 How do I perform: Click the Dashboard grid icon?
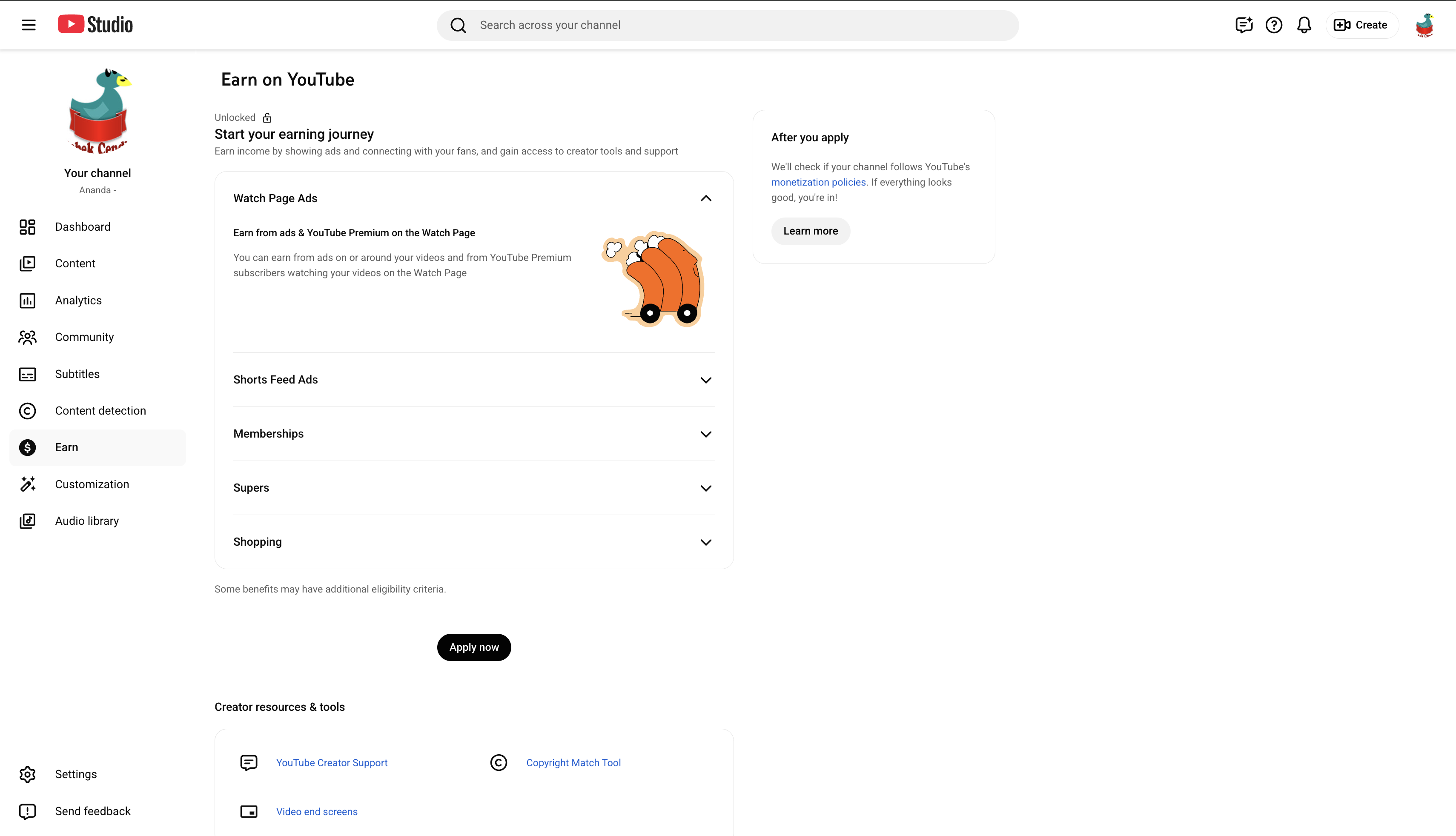(28, 227)
